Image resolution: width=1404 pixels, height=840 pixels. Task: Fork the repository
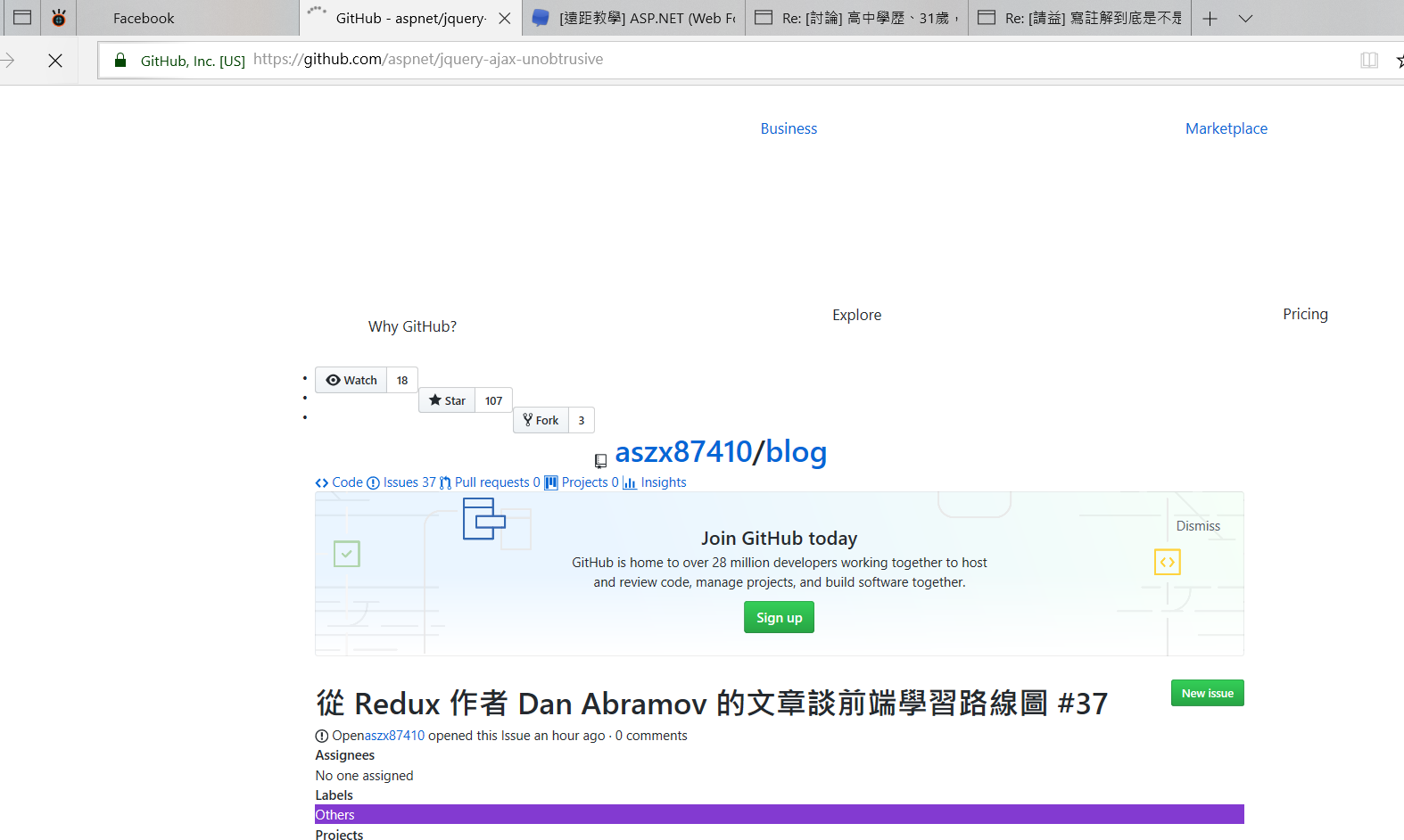click(541, 420)
